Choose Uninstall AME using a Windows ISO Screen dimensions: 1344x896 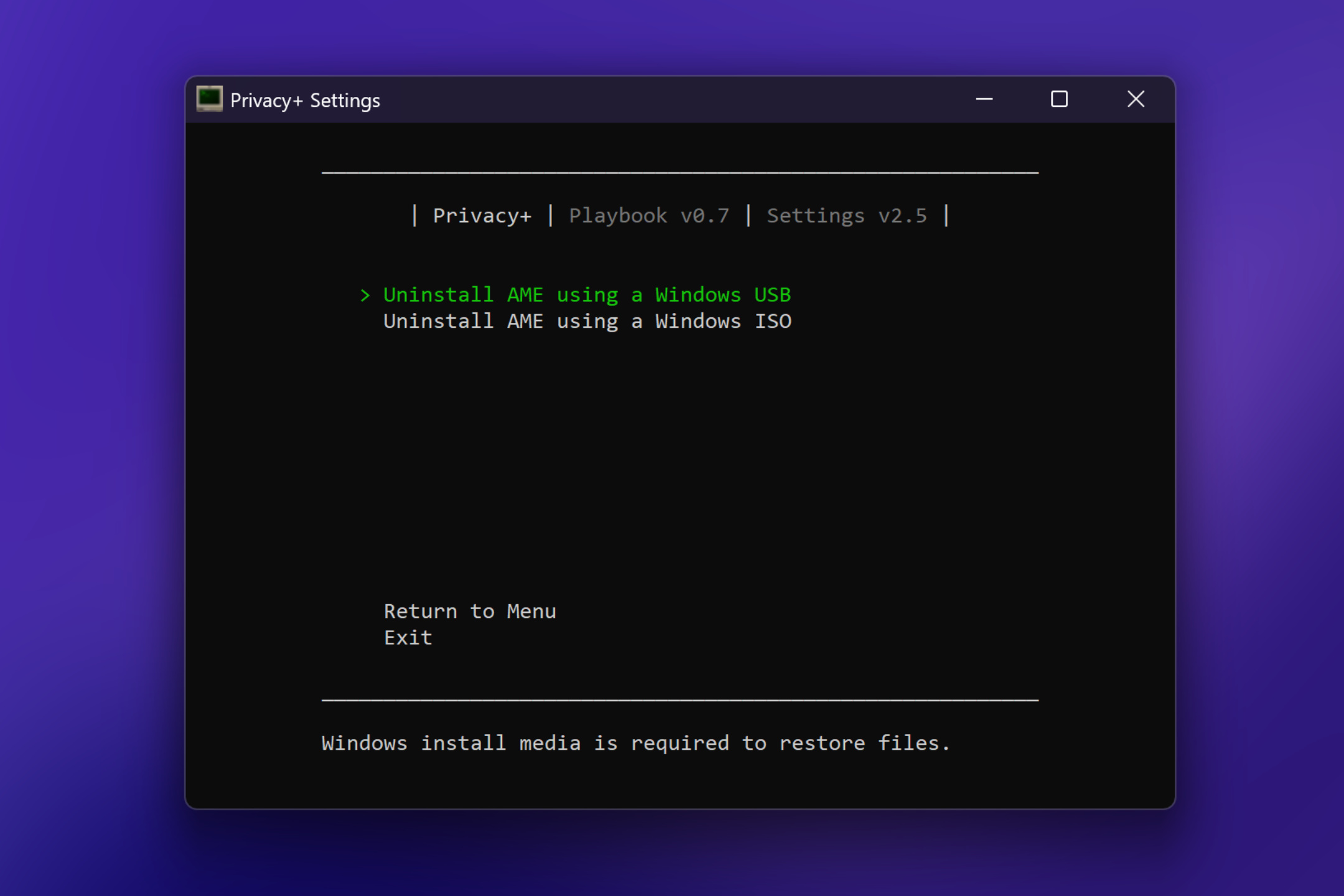[587, 322]
